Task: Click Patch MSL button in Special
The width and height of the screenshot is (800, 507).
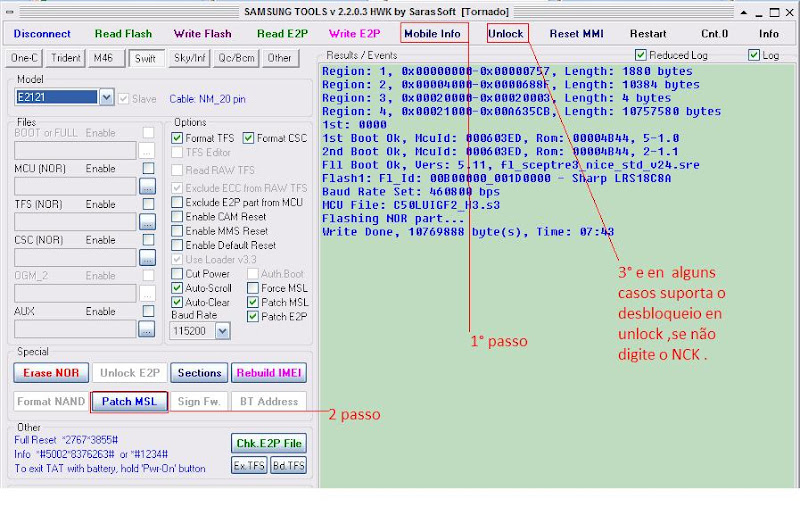Action: click(129, 401)
